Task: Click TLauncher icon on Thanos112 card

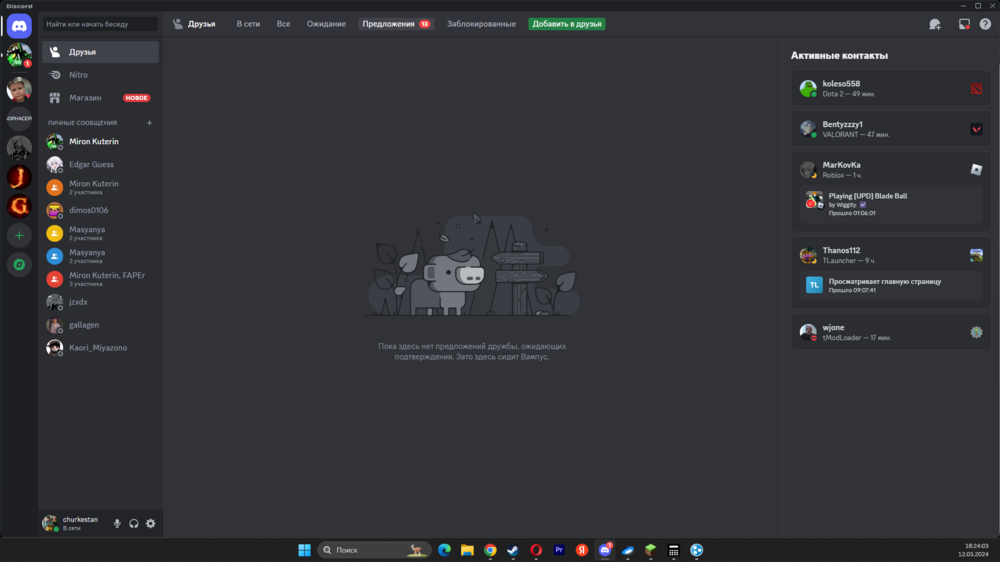Action: pyautogui.click(x=976, y=255)
